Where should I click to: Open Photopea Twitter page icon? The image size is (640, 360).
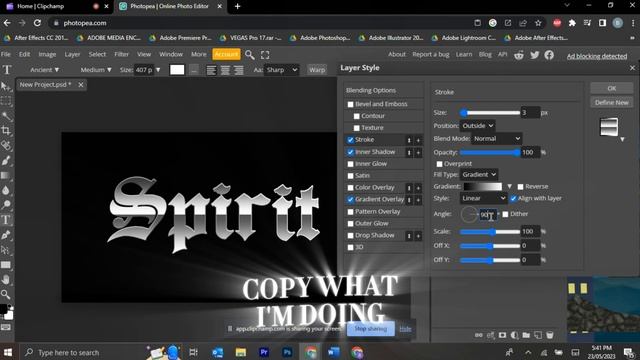[534, 55]
